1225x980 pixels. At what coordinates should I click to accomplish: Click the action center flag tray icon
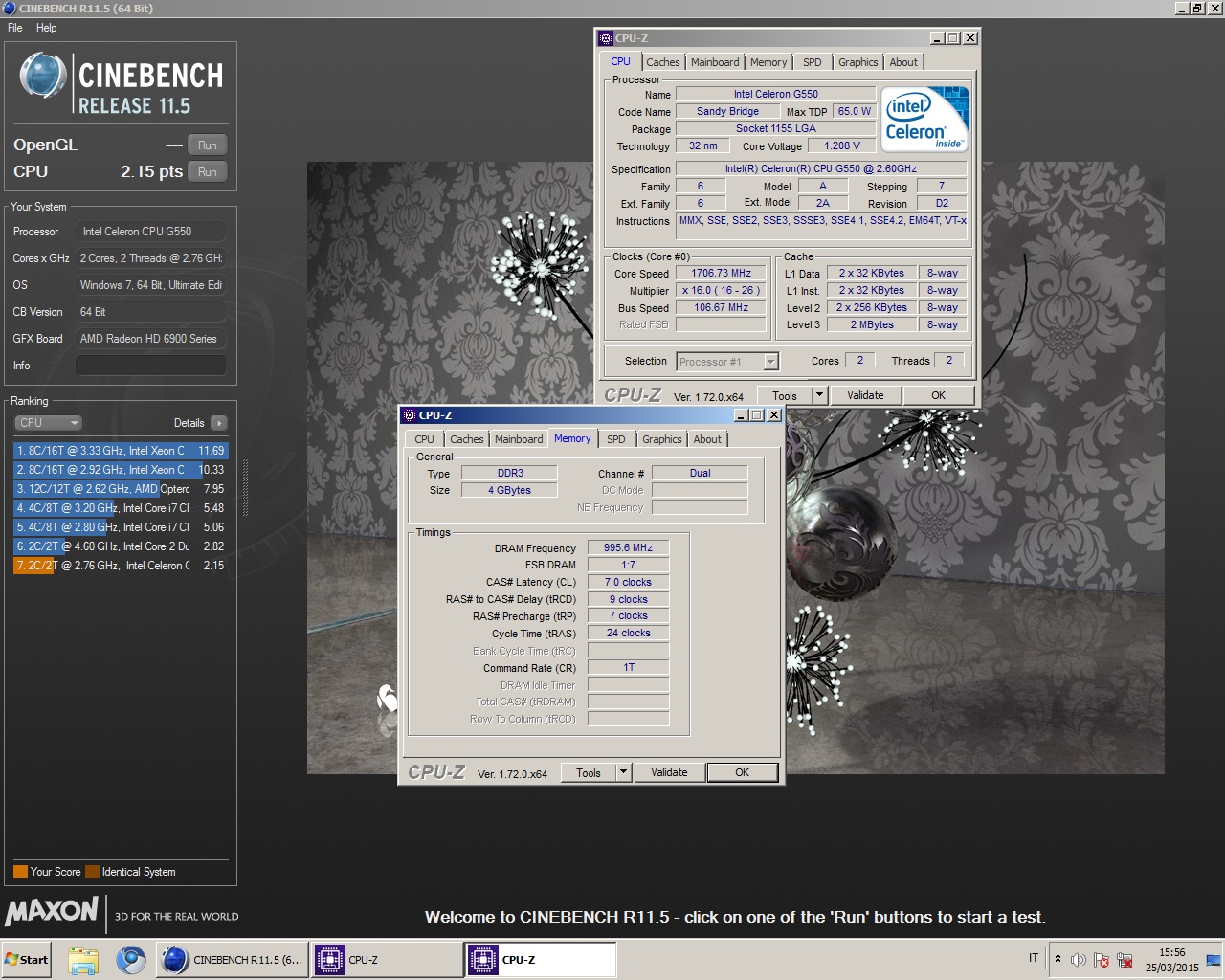coord(1102,960)
